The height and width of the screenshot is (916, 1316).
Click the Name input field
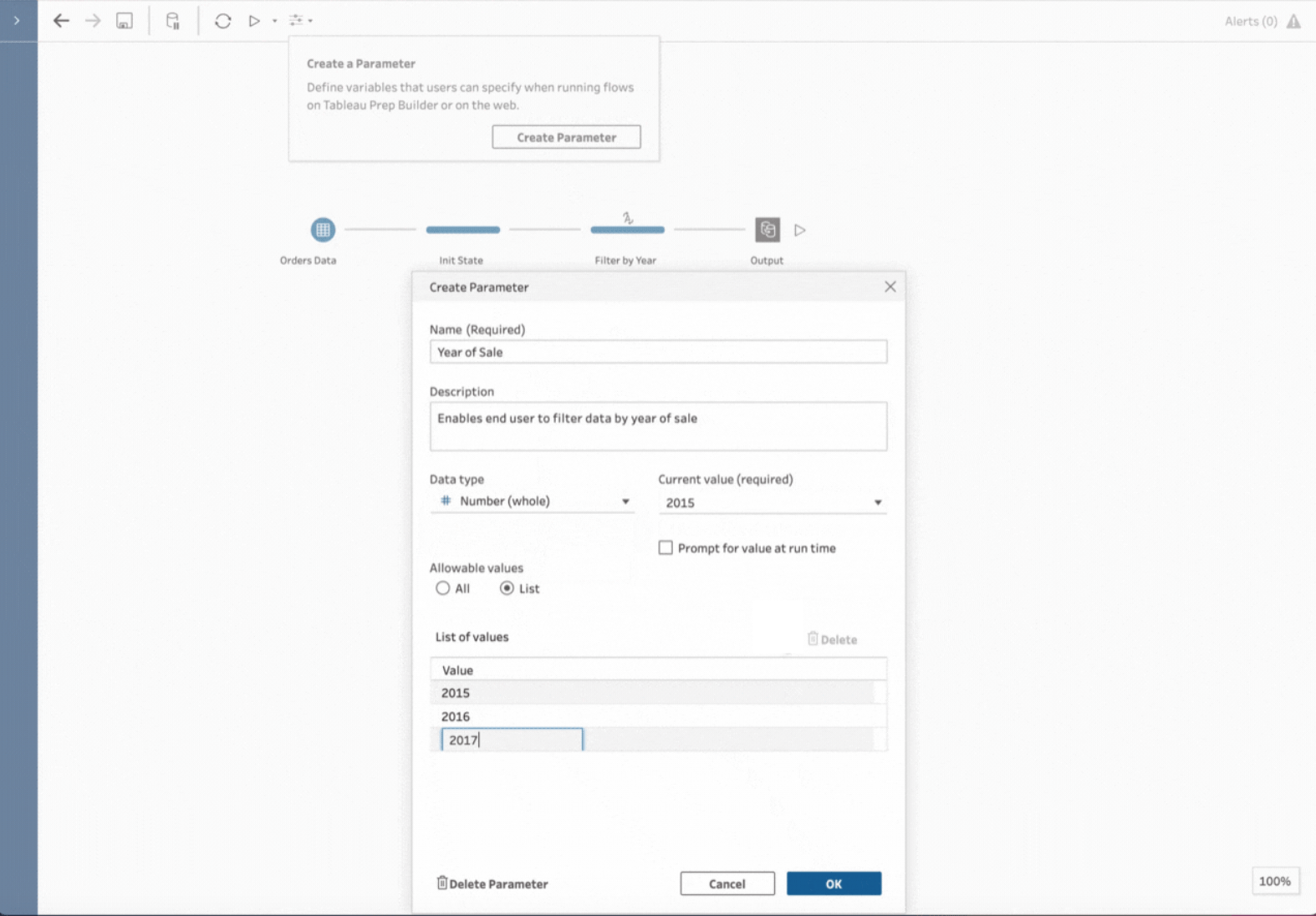[658, 352]
